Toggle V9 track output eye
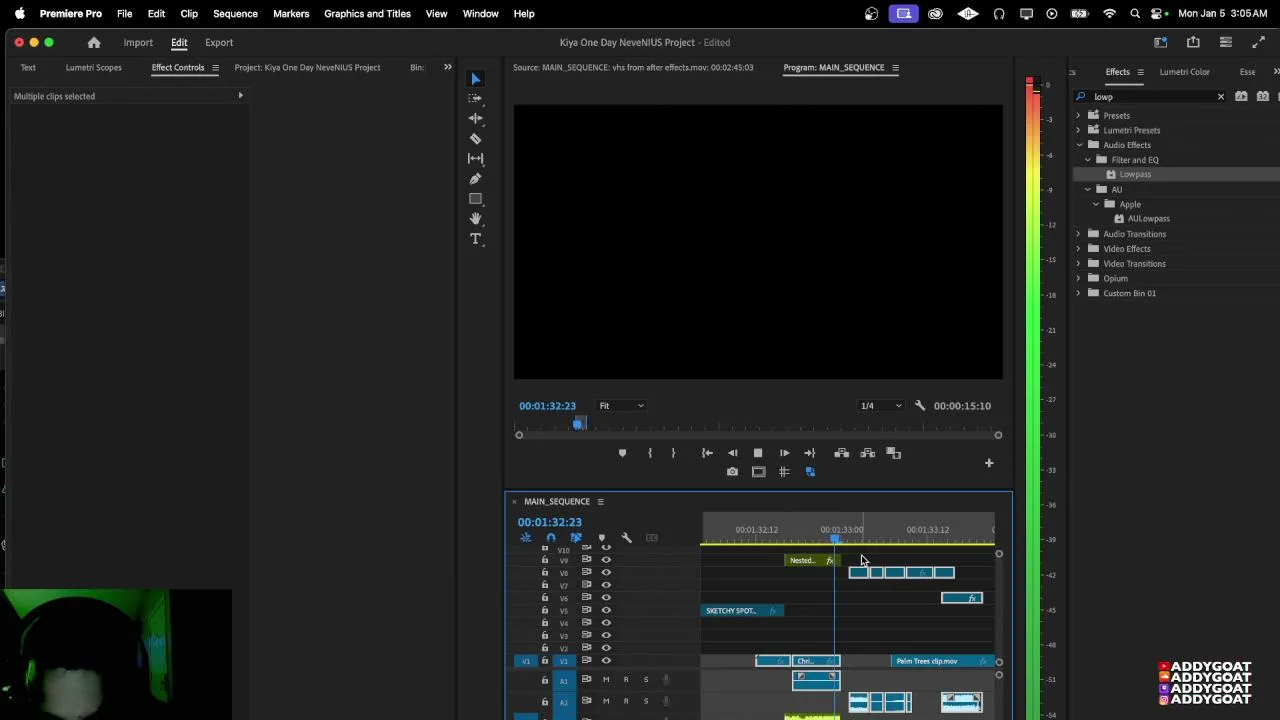Image resolution: width=1280 pixels, height=720 pixels. click(x=606, y=560)
